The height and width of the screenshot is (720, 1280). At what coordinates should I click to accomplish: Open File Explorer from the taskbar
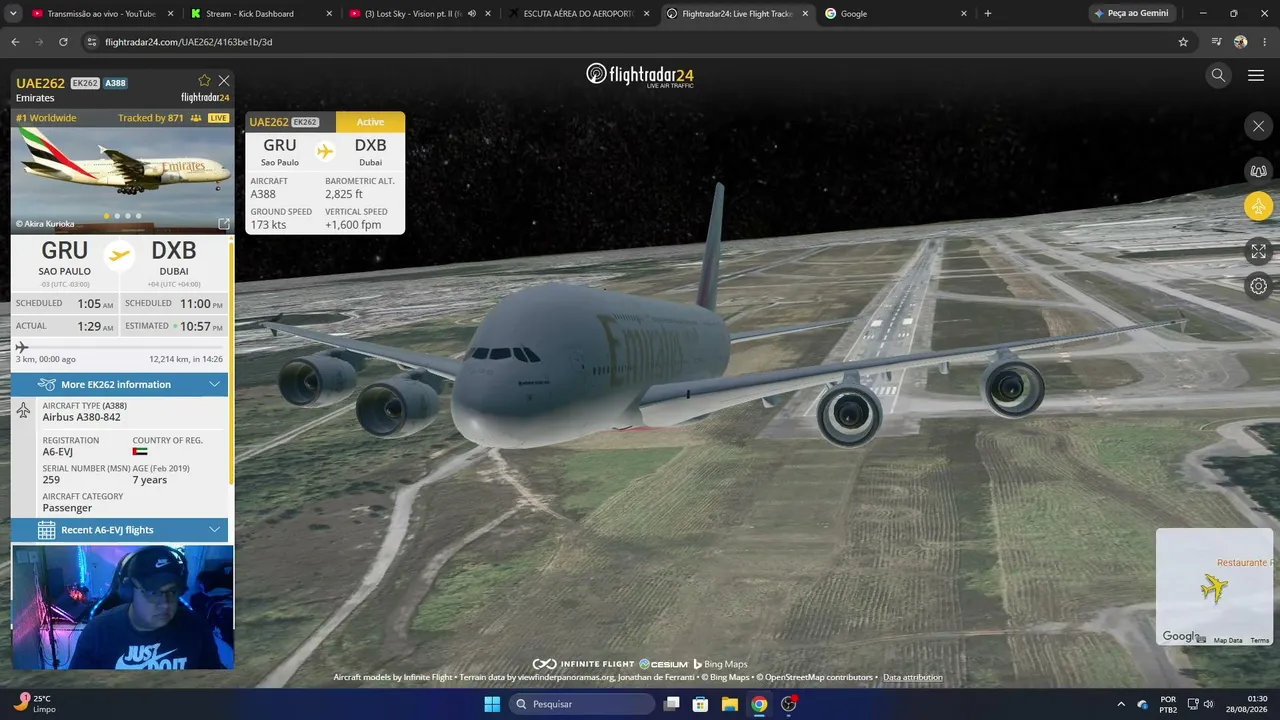[x=730, y=704]
